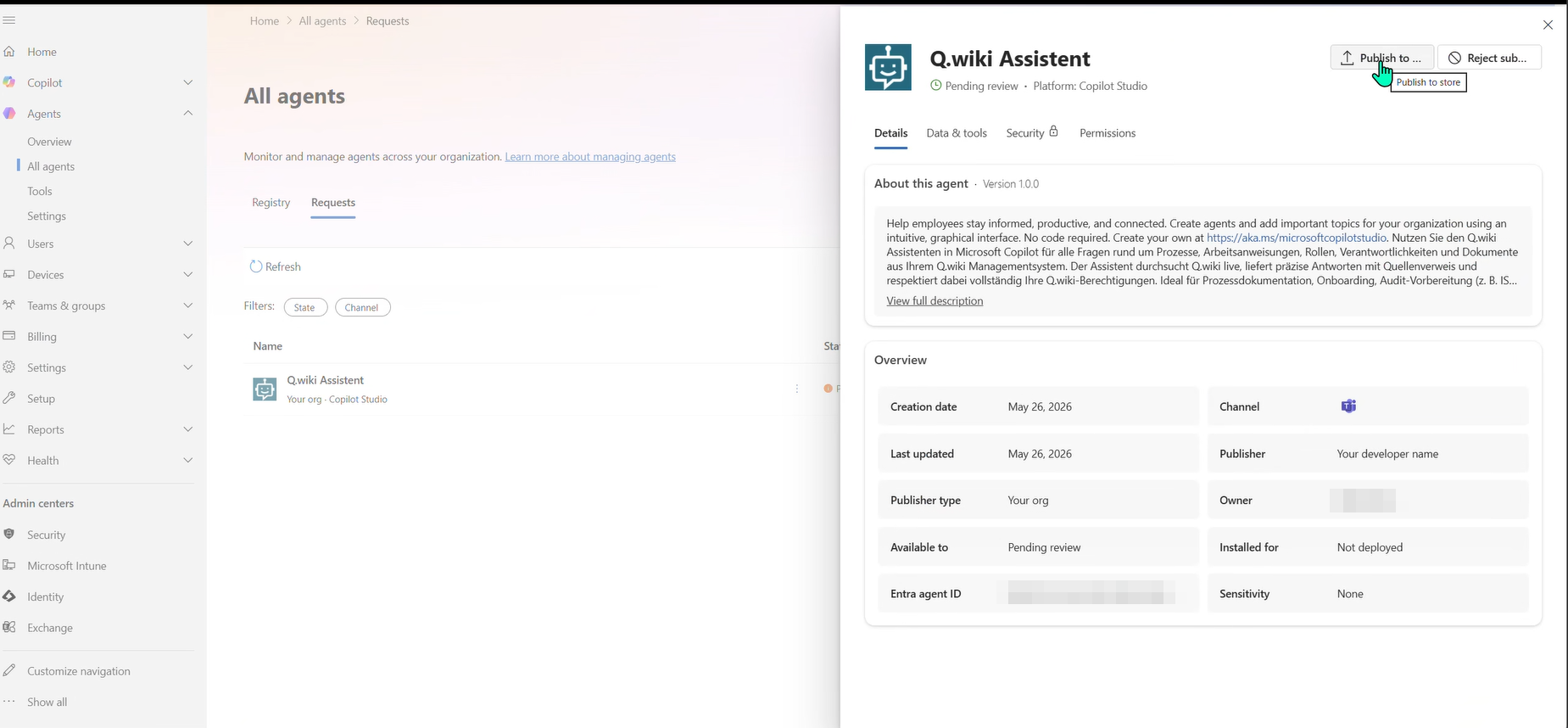Click the Not deployed value in Overview

(1370, 547)
